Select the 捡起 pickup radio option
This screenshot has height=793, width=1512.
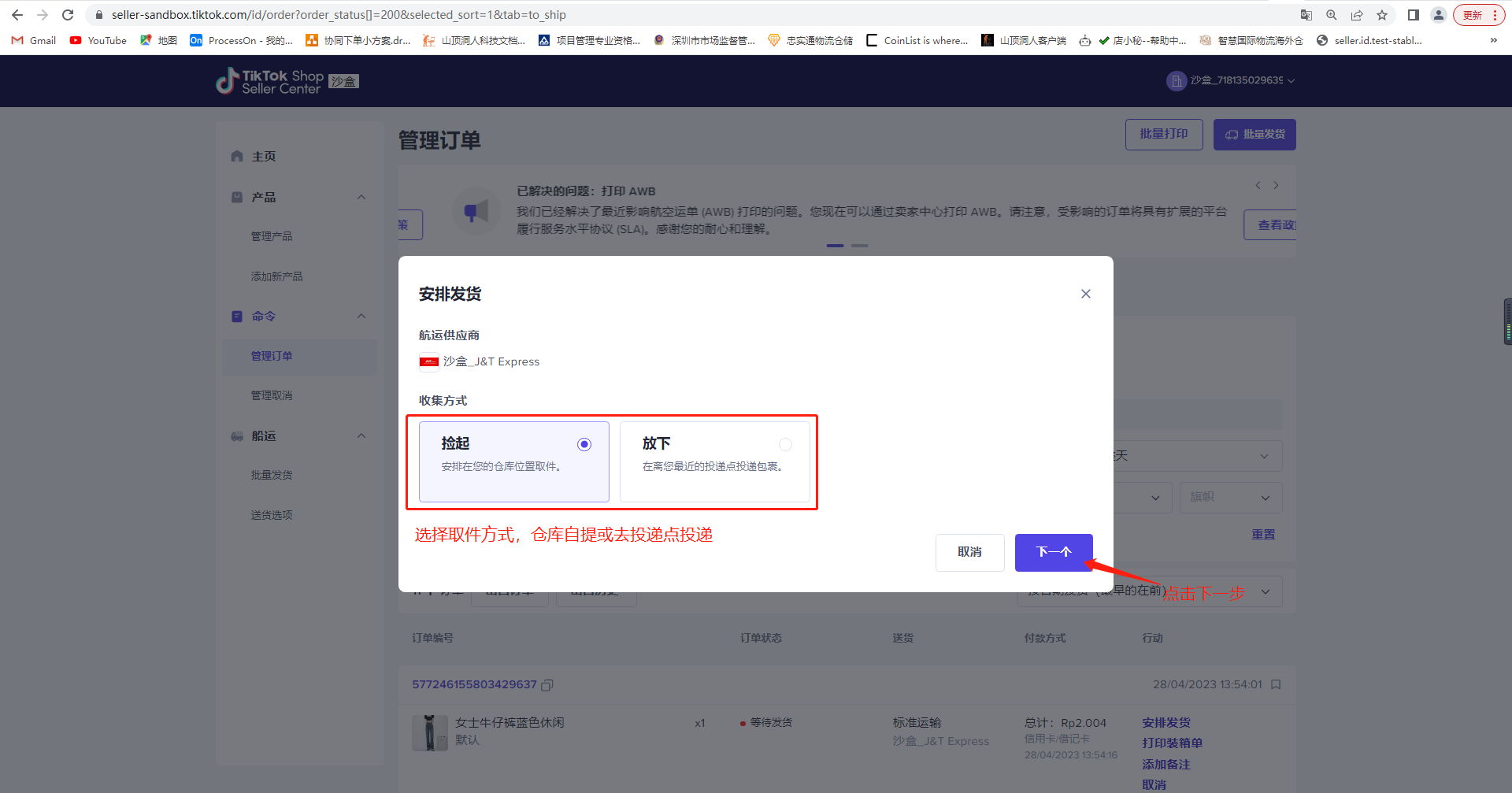click(x=584, y=444)
